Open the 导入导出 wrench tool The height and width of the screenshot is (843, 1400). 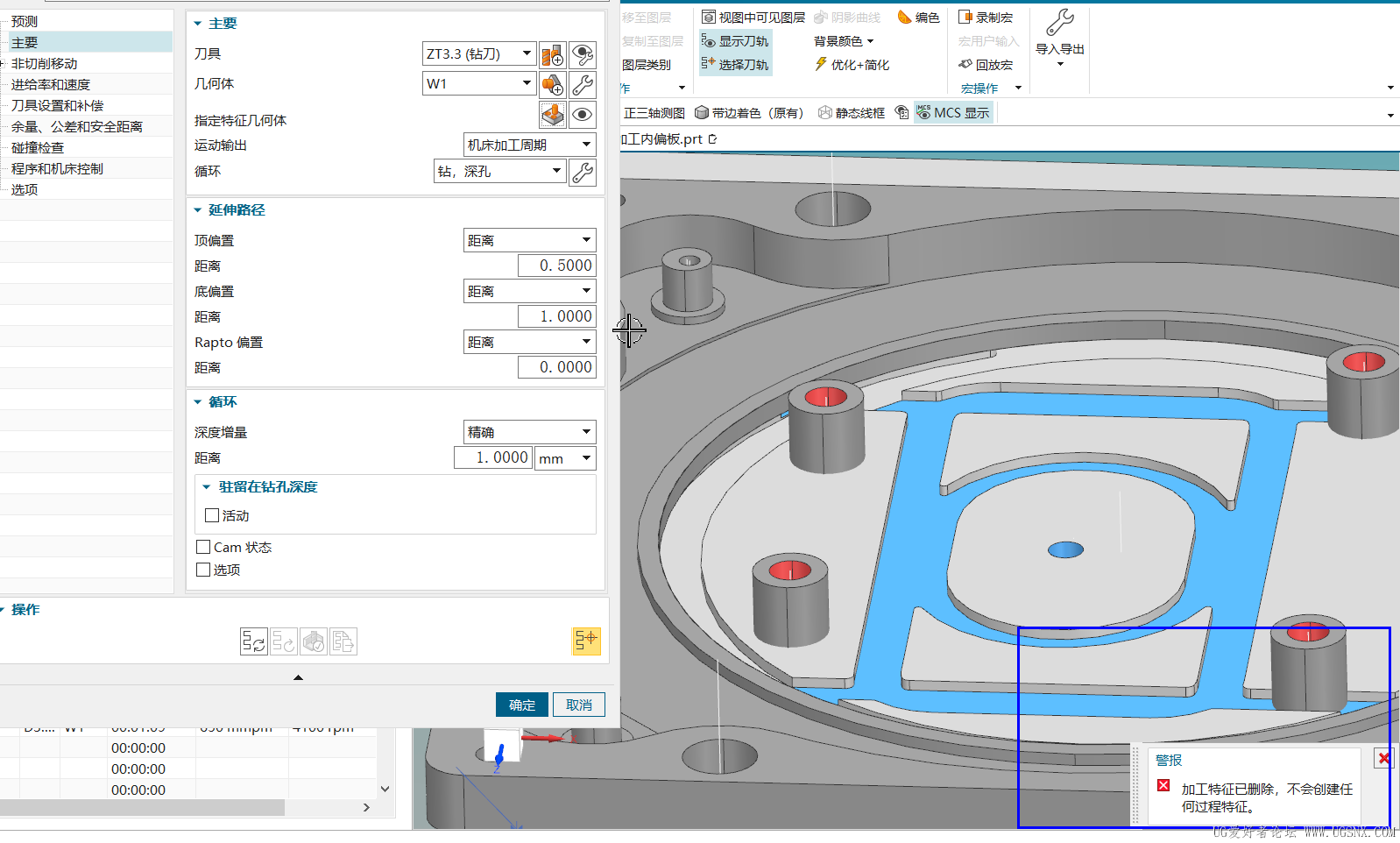click(x=1060, y=23)
